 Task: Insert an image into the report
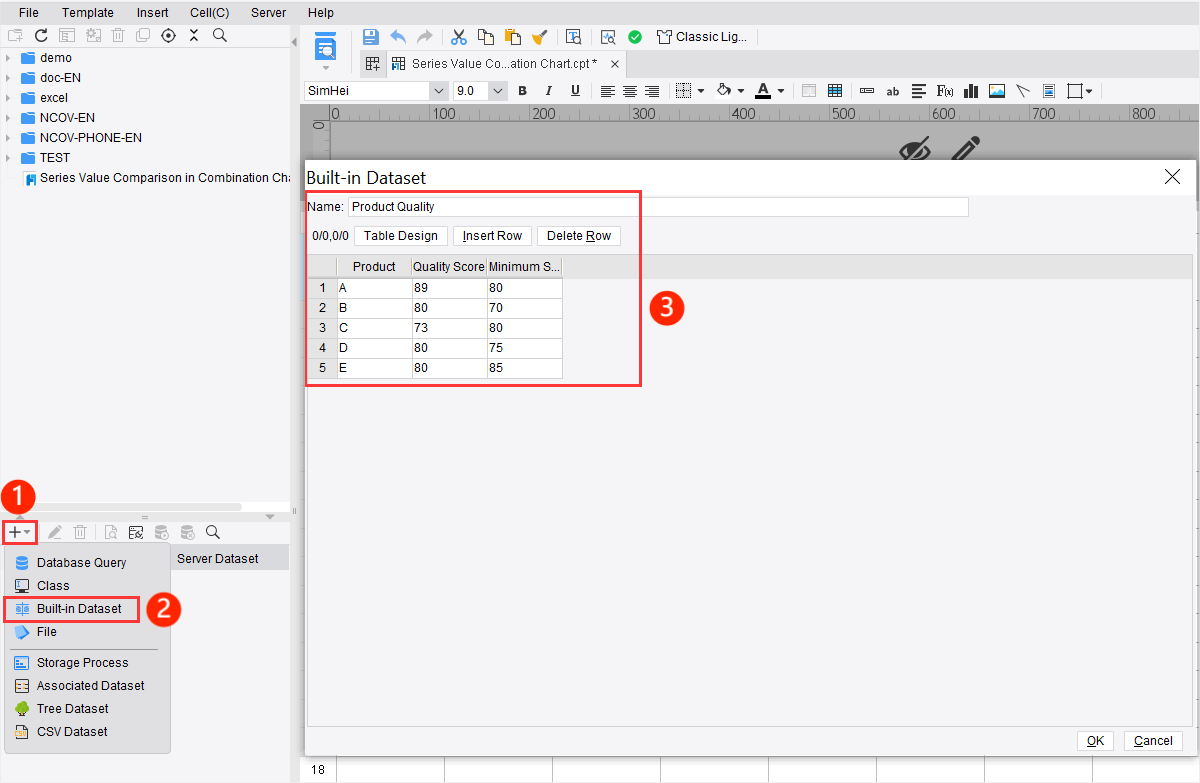pos(996,91)
